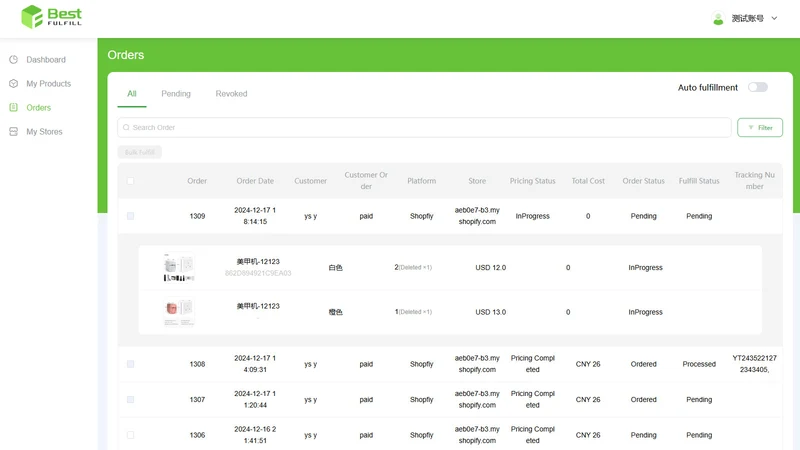The height and width of the screenshot is (450, 800).
Task: Click the USD 12.0 price
Action: click(x=491, y=268)
